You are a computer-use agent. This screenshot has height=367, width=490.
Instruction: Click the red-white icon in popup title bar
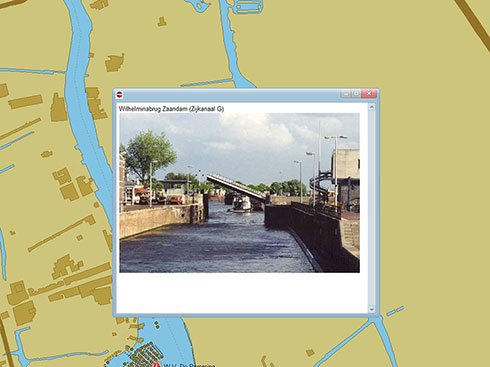point(119,94)
